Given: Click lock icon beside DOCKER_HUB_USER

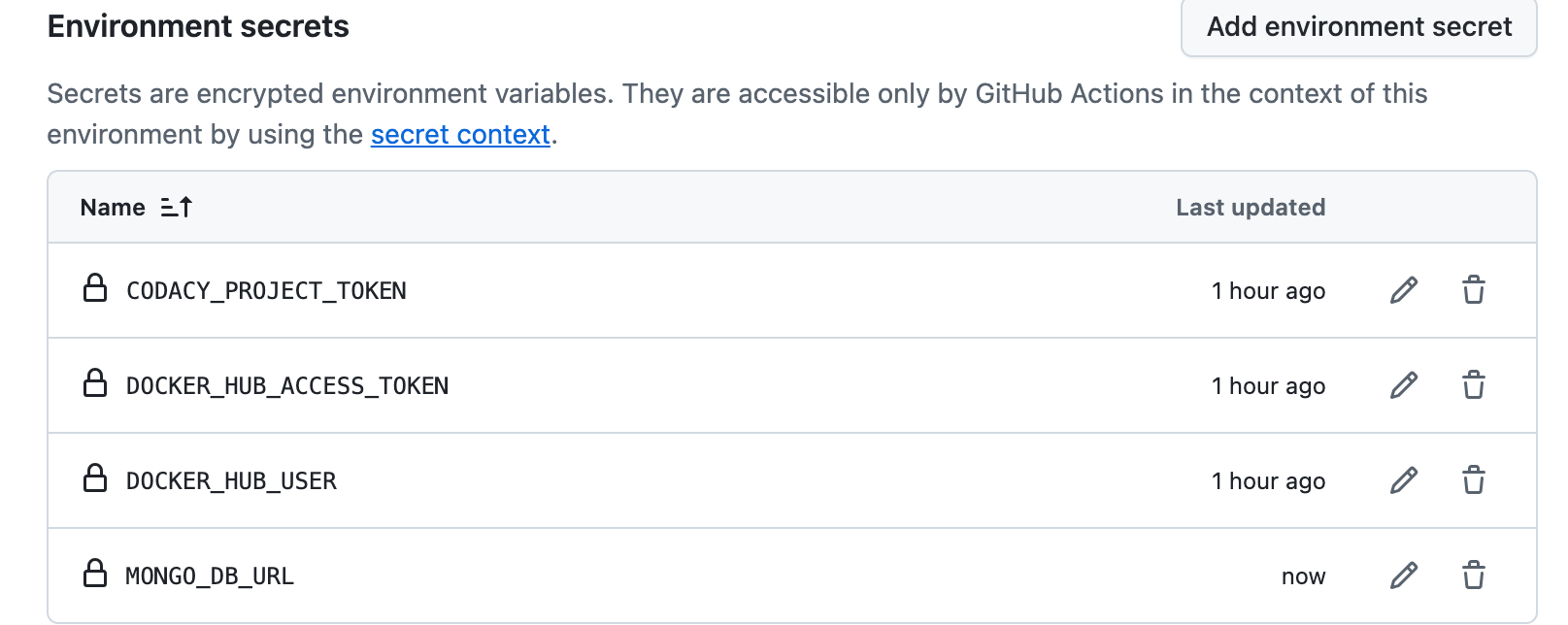Looking at the screenshot, I should coord(95,478).
